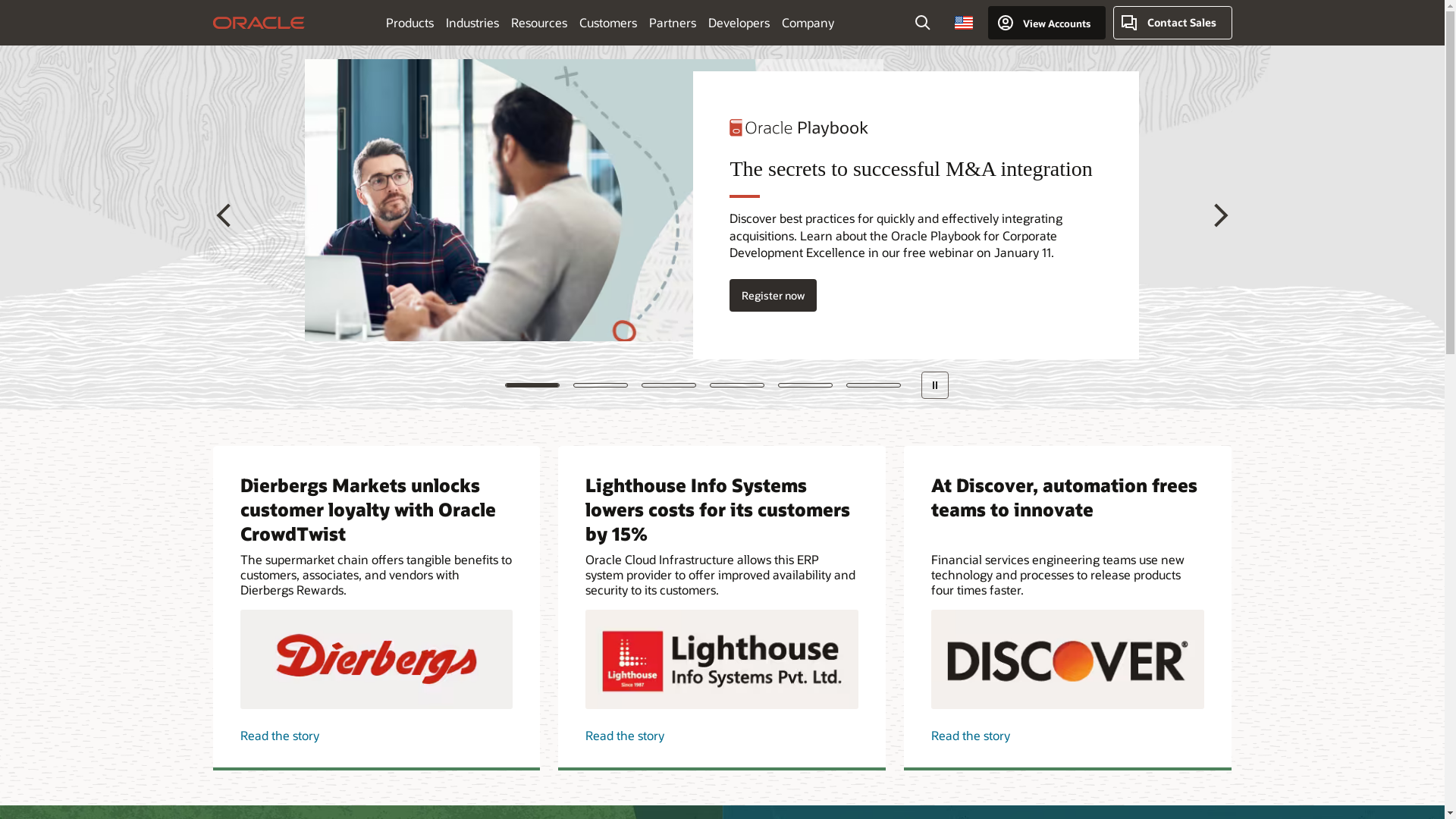
Task: Expand the Products menu
Action: [409, 23]
